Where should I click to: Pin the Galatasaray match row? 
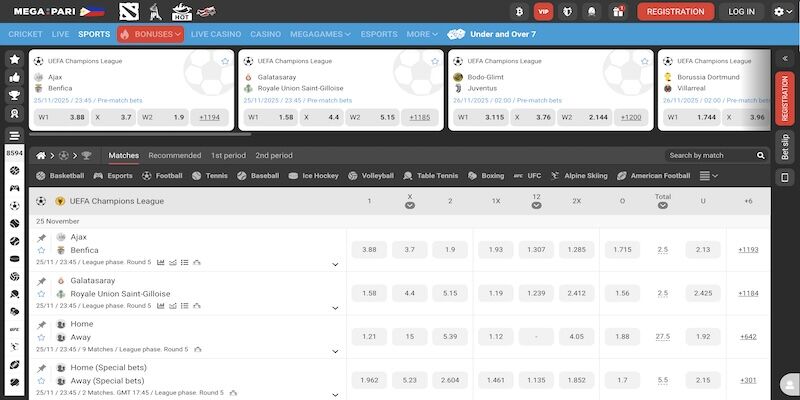pyautogui.click(x=41, y=281)
